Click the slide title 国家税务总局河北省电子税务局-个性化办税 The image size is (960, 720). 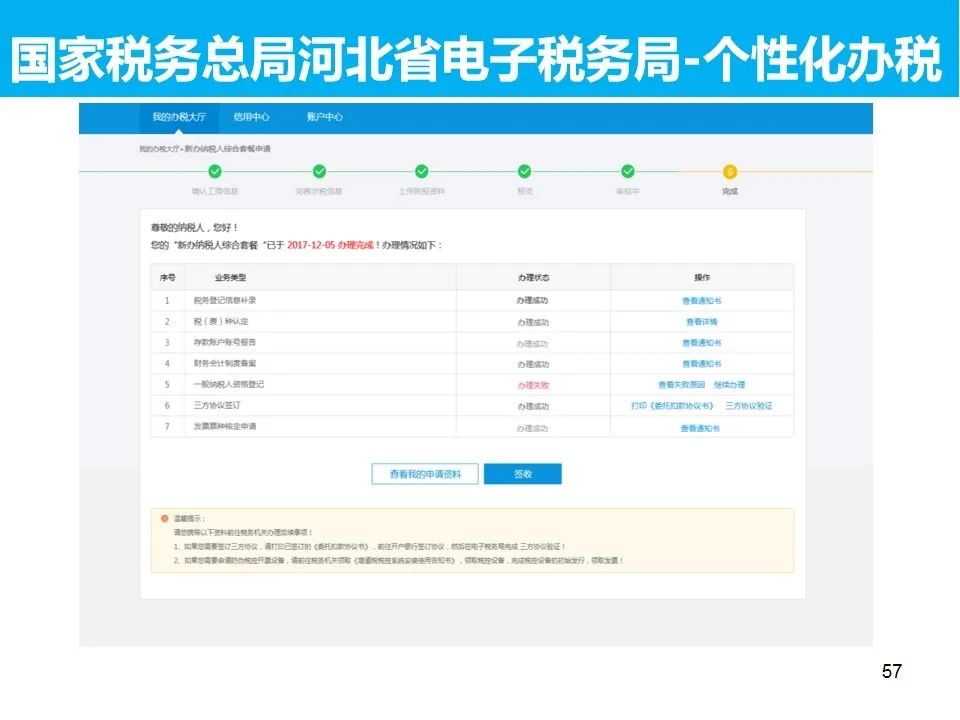coord(476,59)
